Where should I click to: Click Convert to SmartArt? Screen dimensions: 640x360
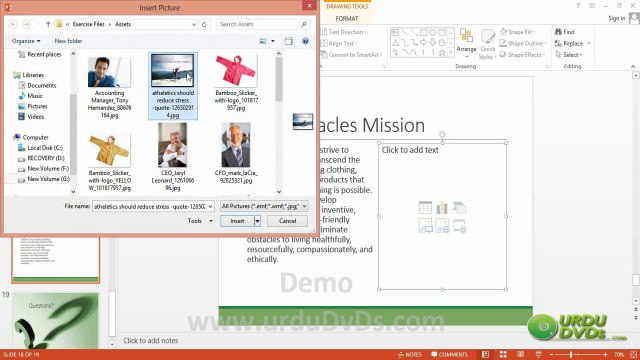click(x=352, y=55)
